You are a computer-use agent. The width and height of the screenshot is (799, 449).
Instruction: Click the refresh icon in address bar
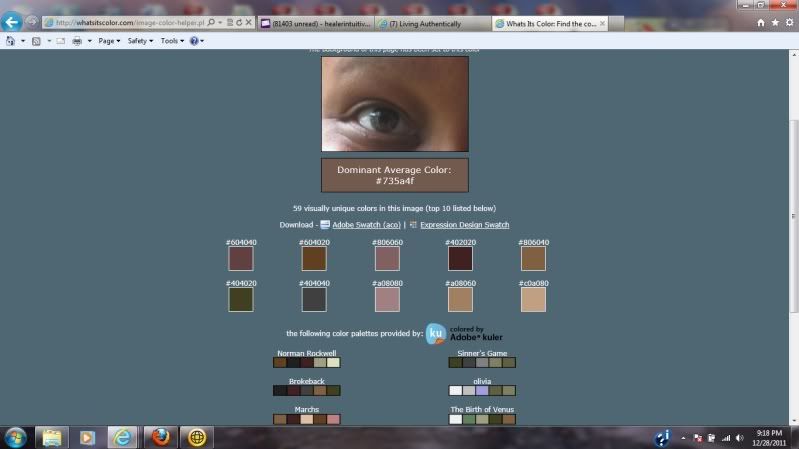tap(239, 23)
